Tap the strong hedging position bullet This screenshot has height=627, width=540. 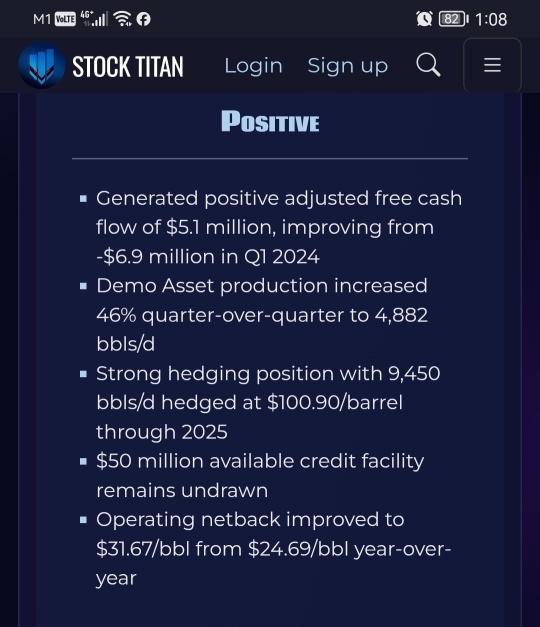[260, 402]
